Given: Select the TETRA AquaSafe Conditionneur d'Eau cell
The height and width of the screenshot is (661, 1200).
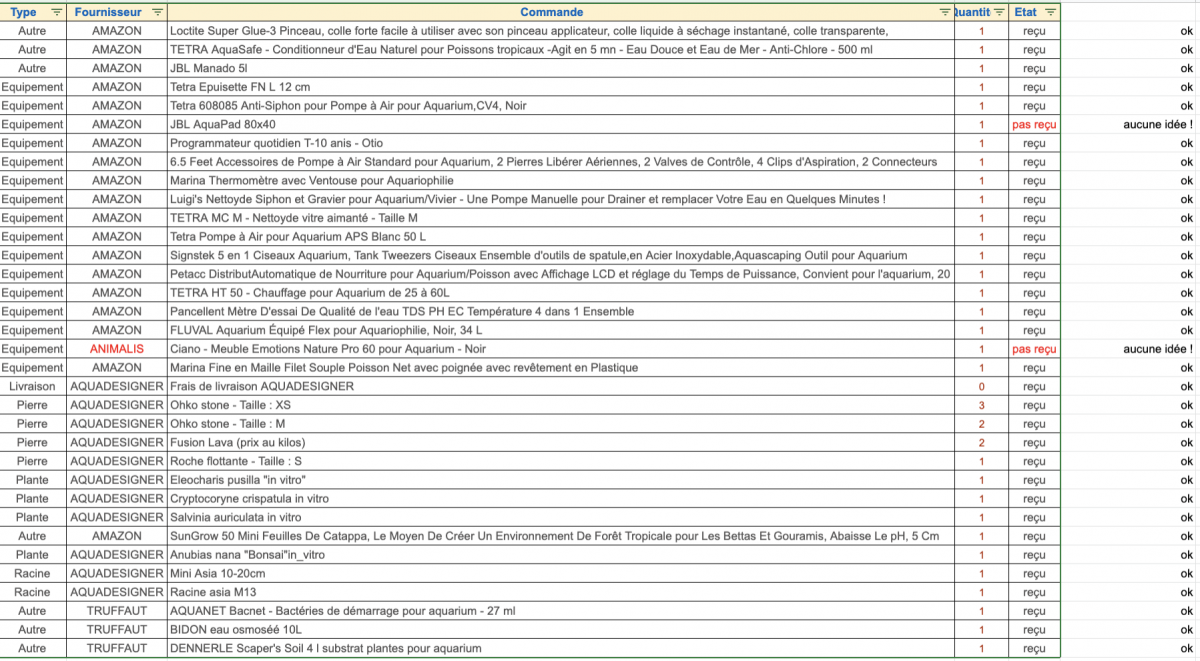Looking at the screenshot, I should [561, 50].
